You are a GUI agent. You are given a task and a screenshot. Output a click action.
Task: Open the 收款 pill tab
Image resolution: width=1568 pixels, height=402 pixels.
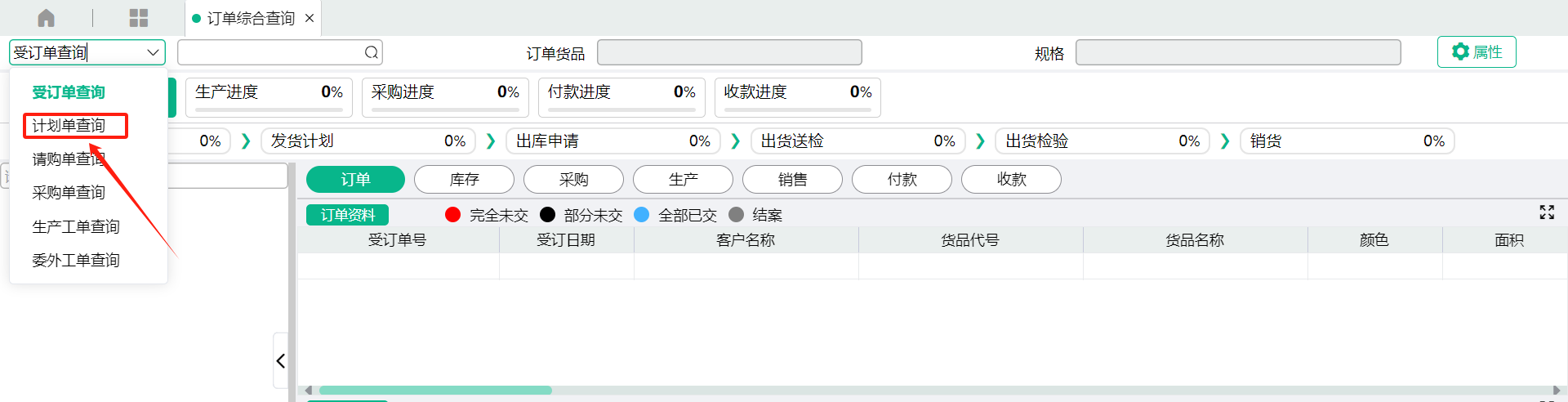click(x=1012, y=179)
